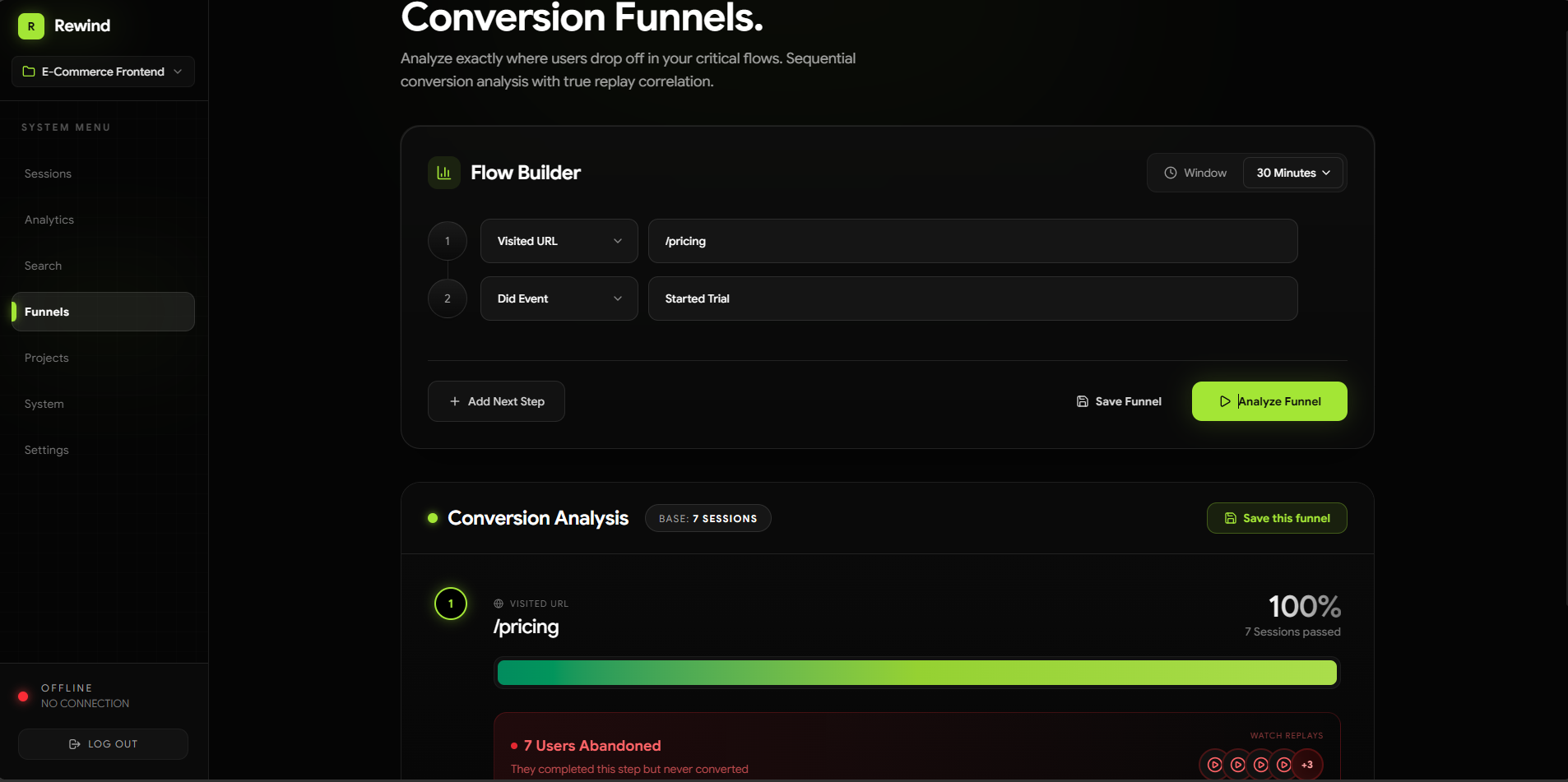
Task: Click Save this funnel button
Action: pyautogui.click(x=1277, y=518)
